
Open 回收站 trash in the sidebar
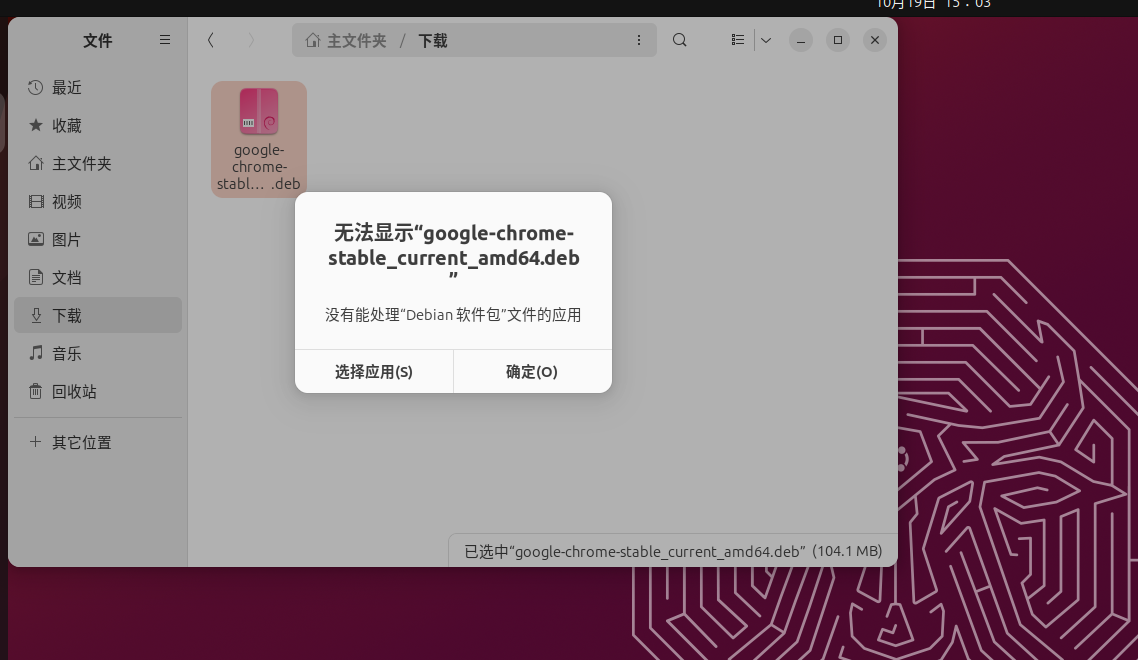point(98,391)
